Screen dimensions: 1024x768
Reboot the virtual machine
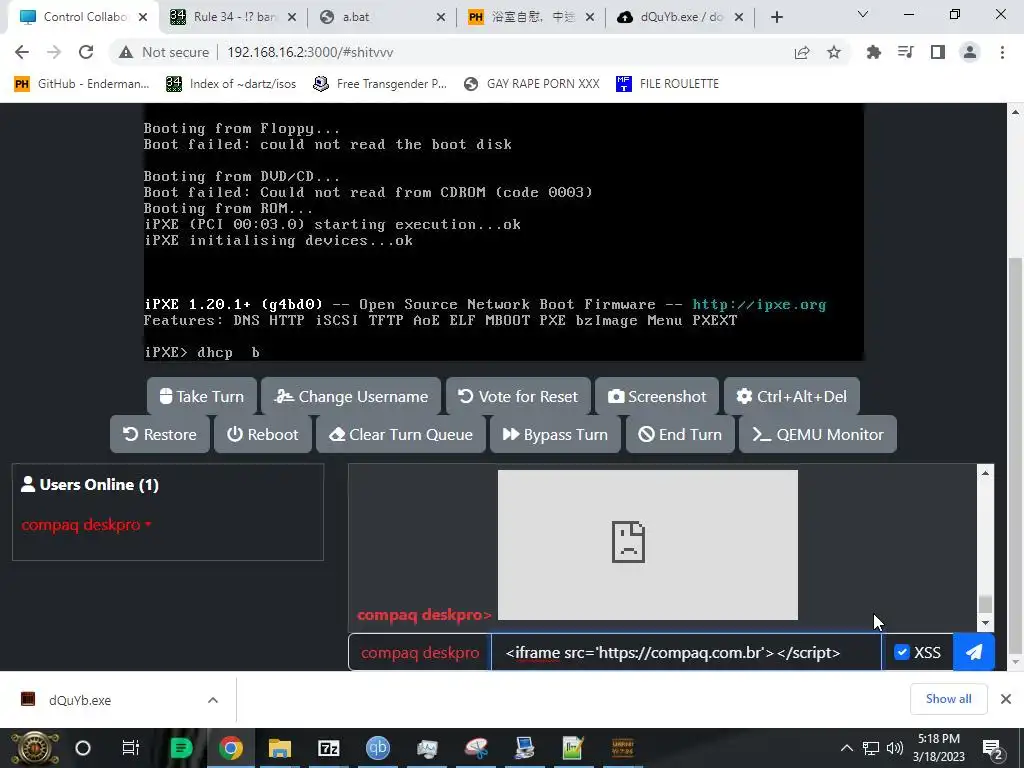[x=263, y=434]
